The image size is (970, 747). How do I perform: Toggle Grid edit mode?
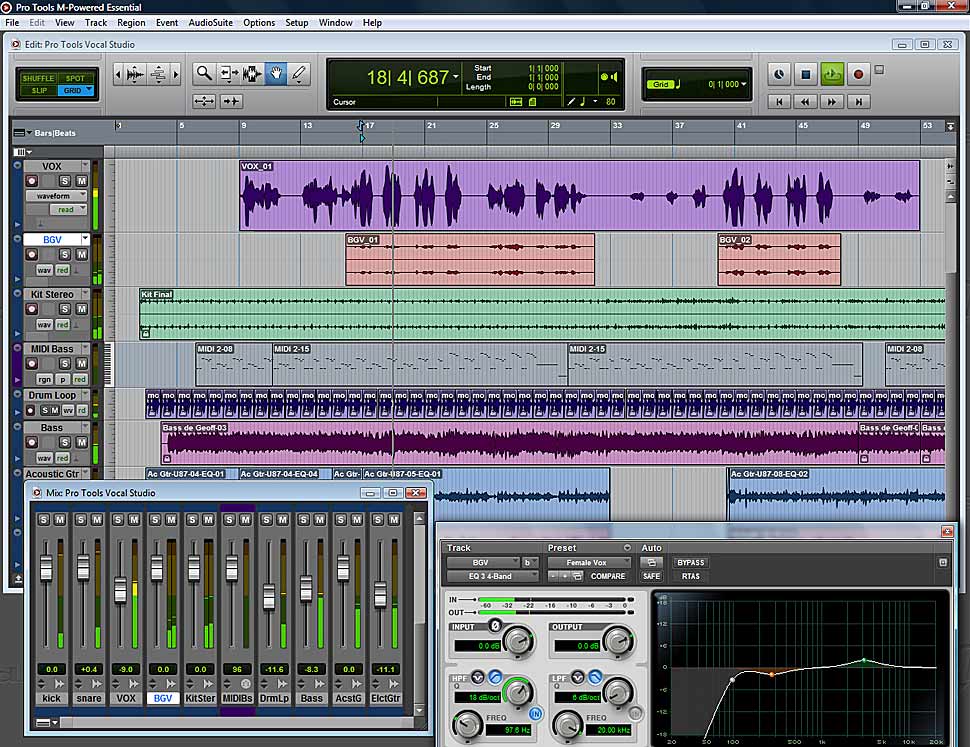(73, 90)
